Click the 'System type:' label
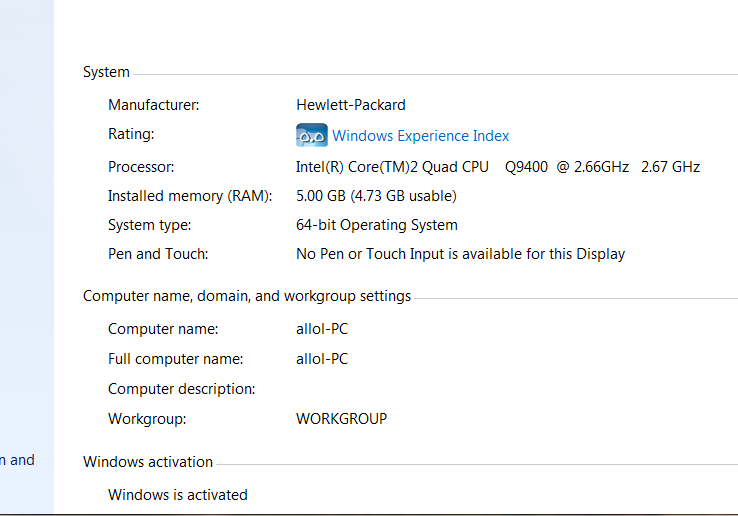Screen dimensions: 738x516 (149, 225)
